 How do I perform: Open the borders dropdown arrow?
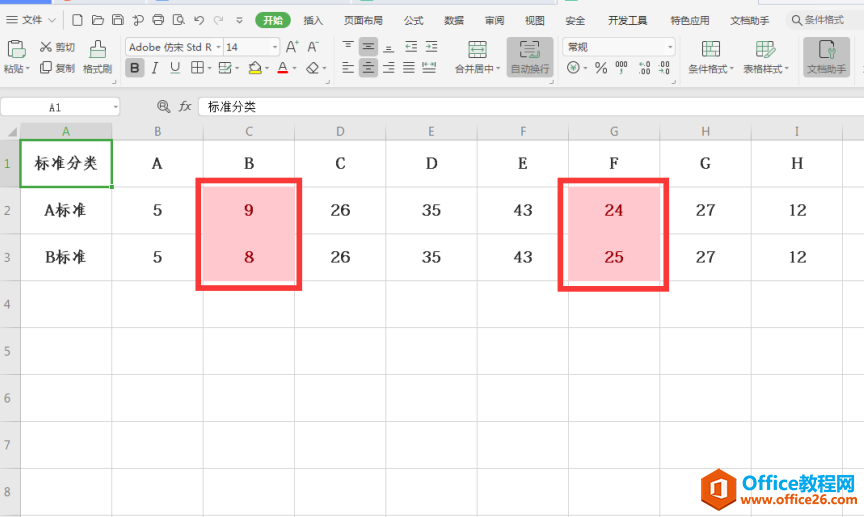click(x=209, y=68)
